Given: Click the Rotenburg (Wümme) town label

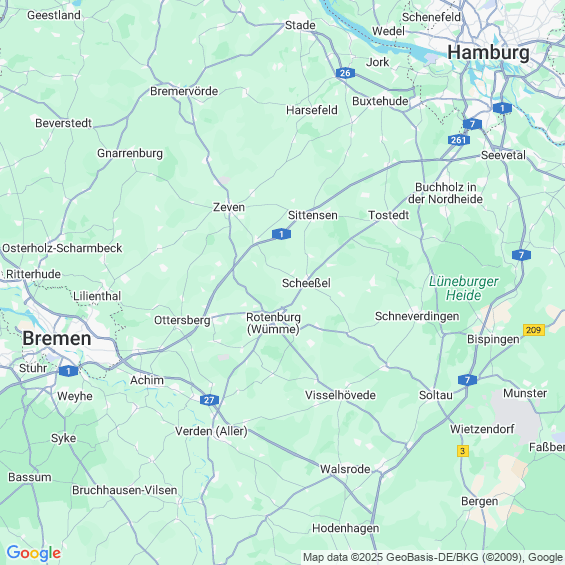Looking at the screenshot, I should [x=273, y=323].
